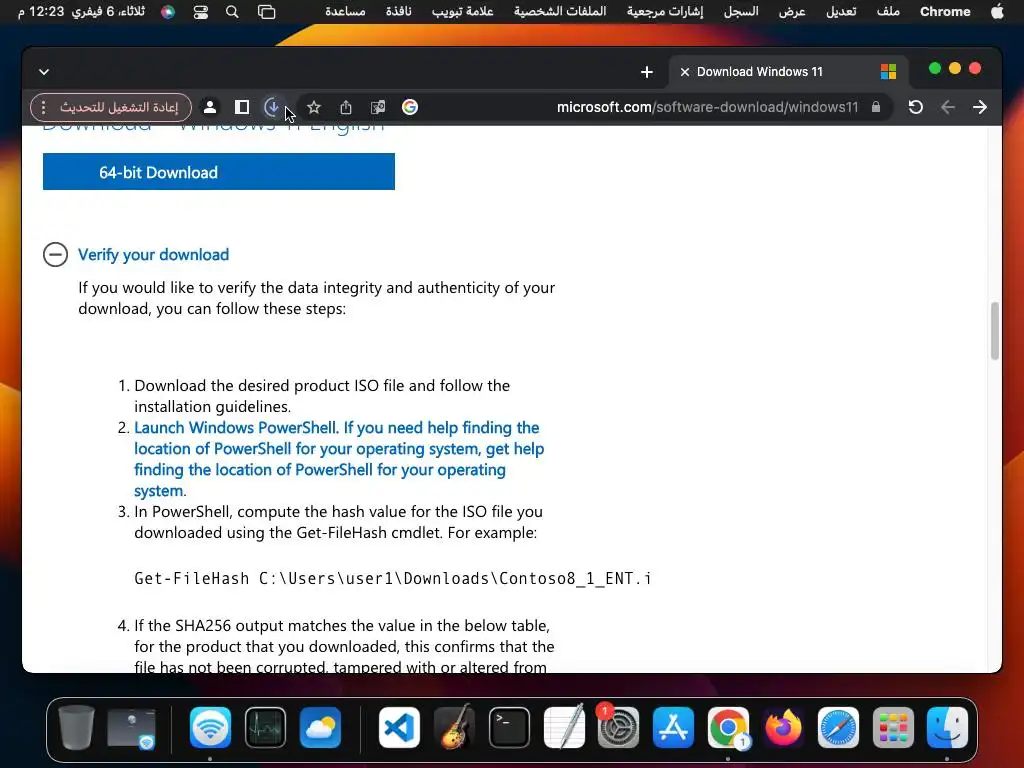Open Terminal from the dock
Image resolution: width=1024 pixels, height=768 pixels.
[x=509, y=727]
